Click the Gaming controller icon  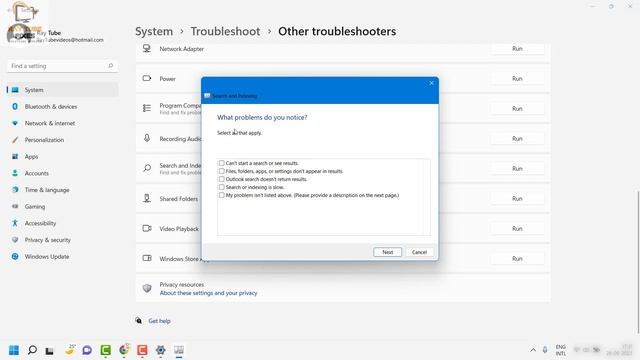[x=15, y=207]
